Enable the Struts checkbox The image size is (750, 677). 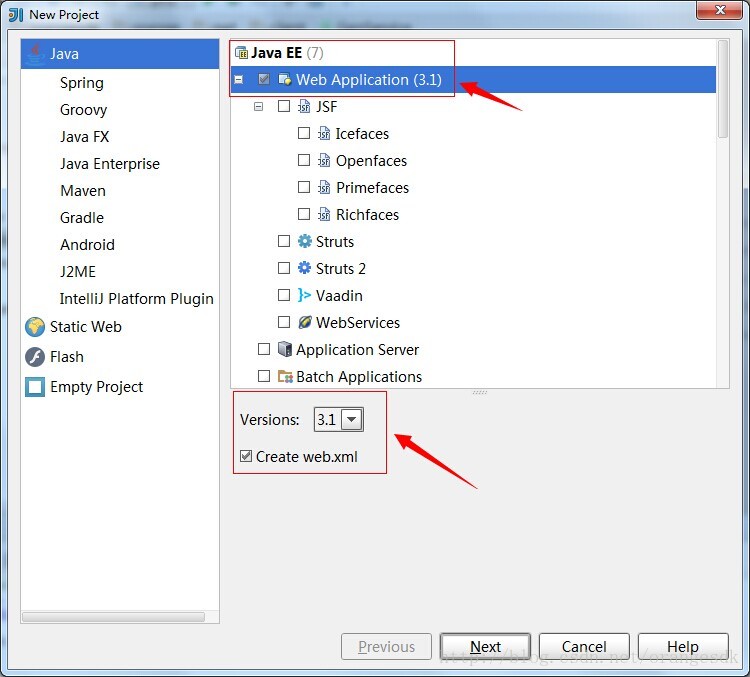click(x=284, y=241)
